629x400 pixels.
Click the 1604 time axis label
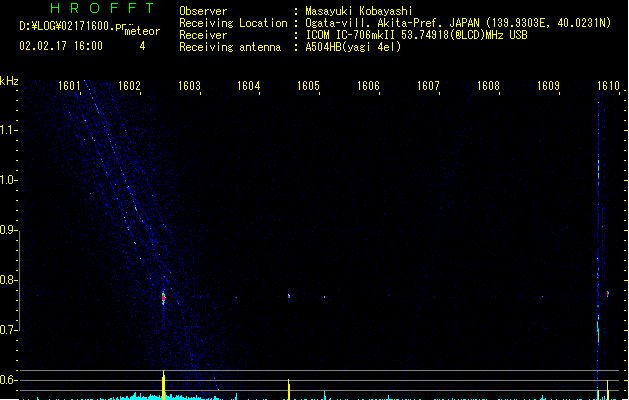pyautogui.click(x=249, y=86)
